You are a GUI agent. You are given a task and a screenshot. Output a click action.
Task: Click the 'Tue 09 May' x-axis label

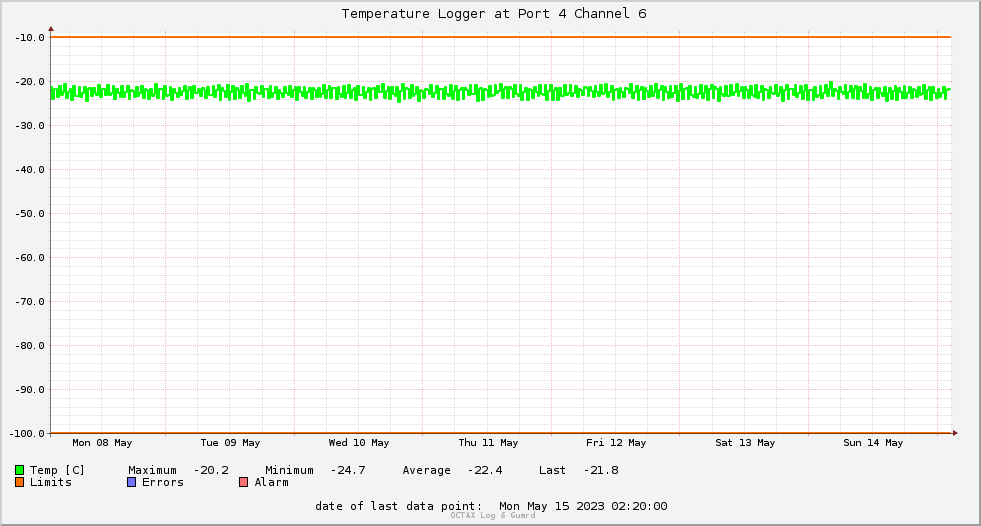pos(230,443)
